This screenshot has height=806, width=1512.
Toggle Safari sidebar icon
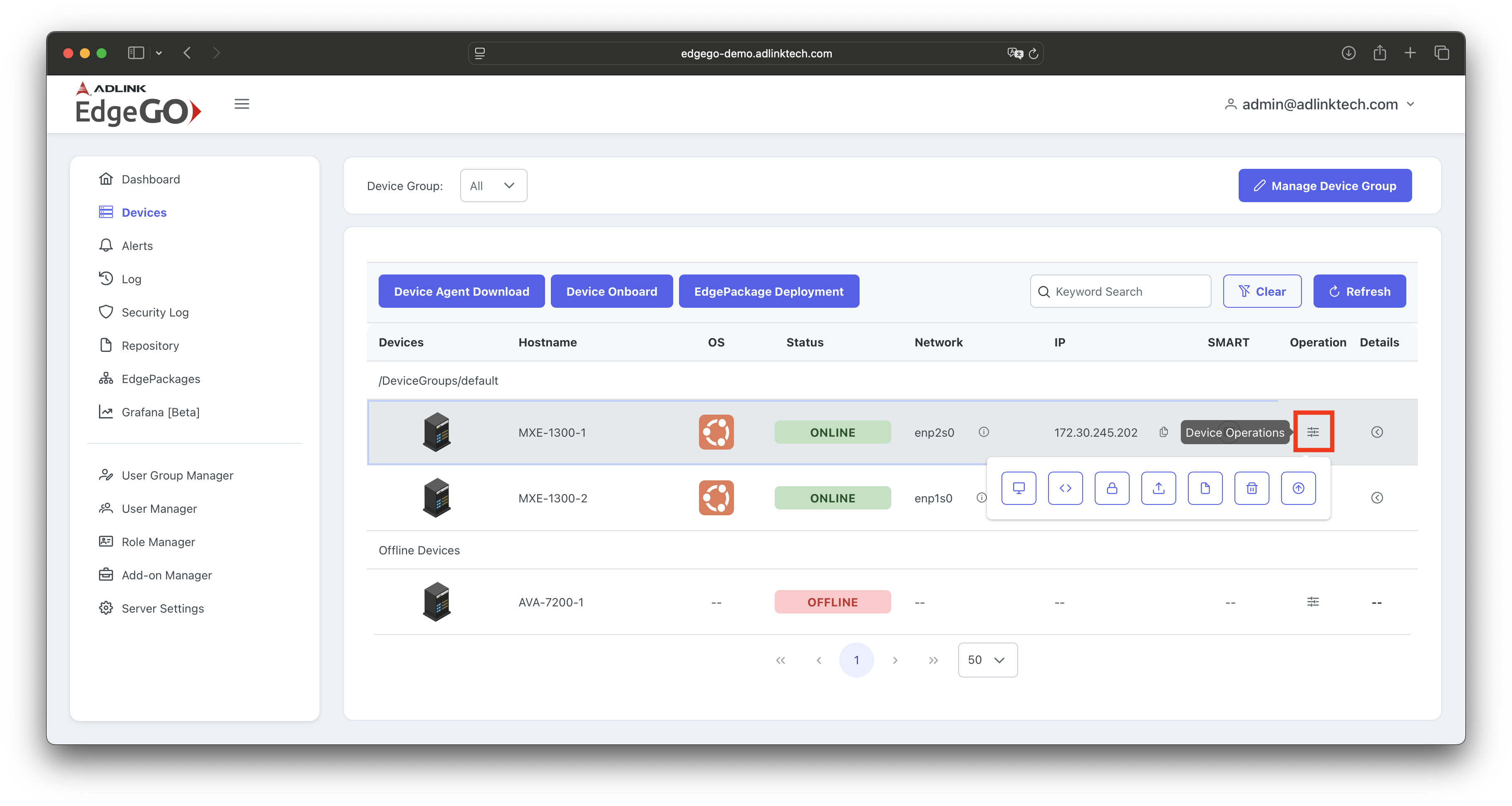(x=136, y=53)
